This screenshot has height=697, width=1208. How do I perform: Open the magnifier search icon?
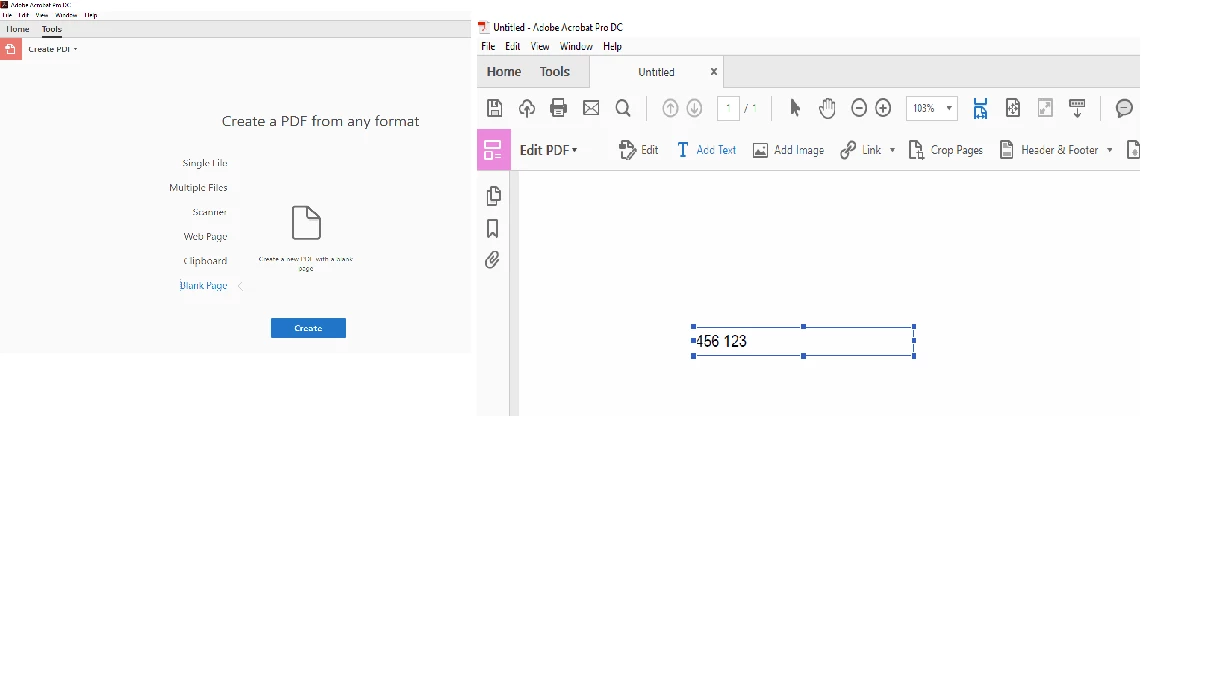(x=623, y=108)
